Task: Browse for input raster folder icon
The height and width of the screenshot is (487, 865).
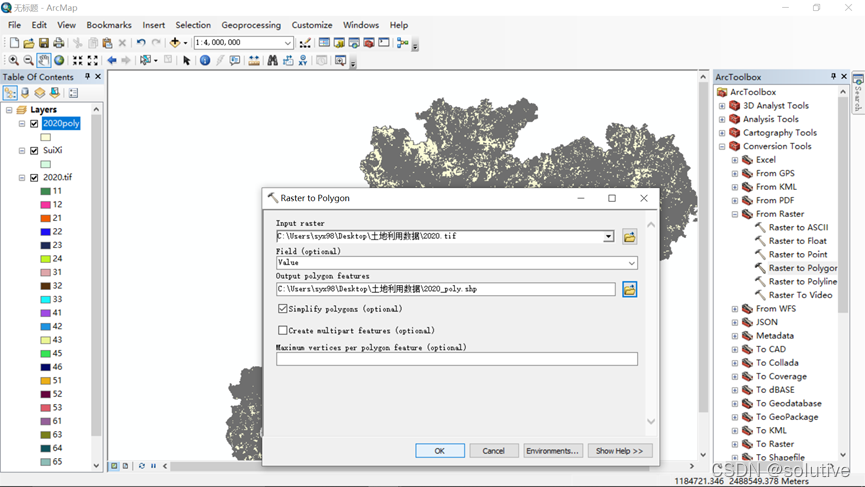Action: 629,237
